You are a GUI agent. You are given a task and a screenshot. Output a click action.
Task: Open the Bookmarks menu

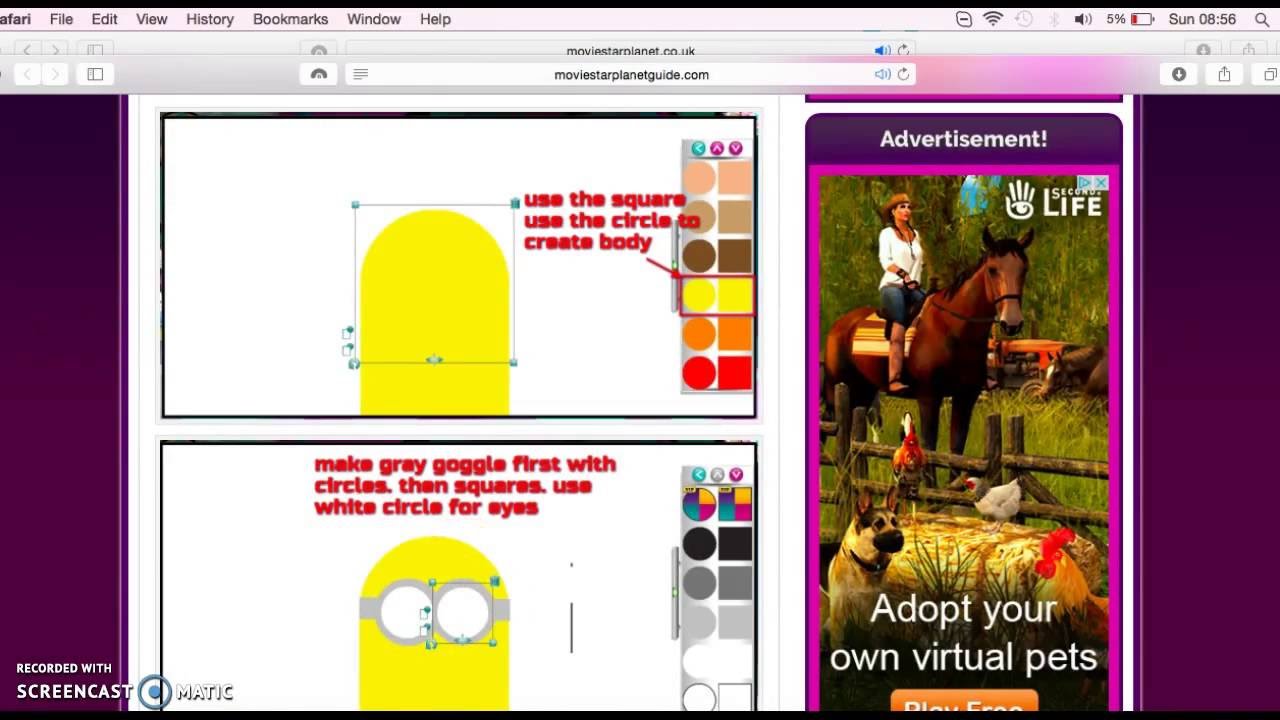[x=290, y=19]
